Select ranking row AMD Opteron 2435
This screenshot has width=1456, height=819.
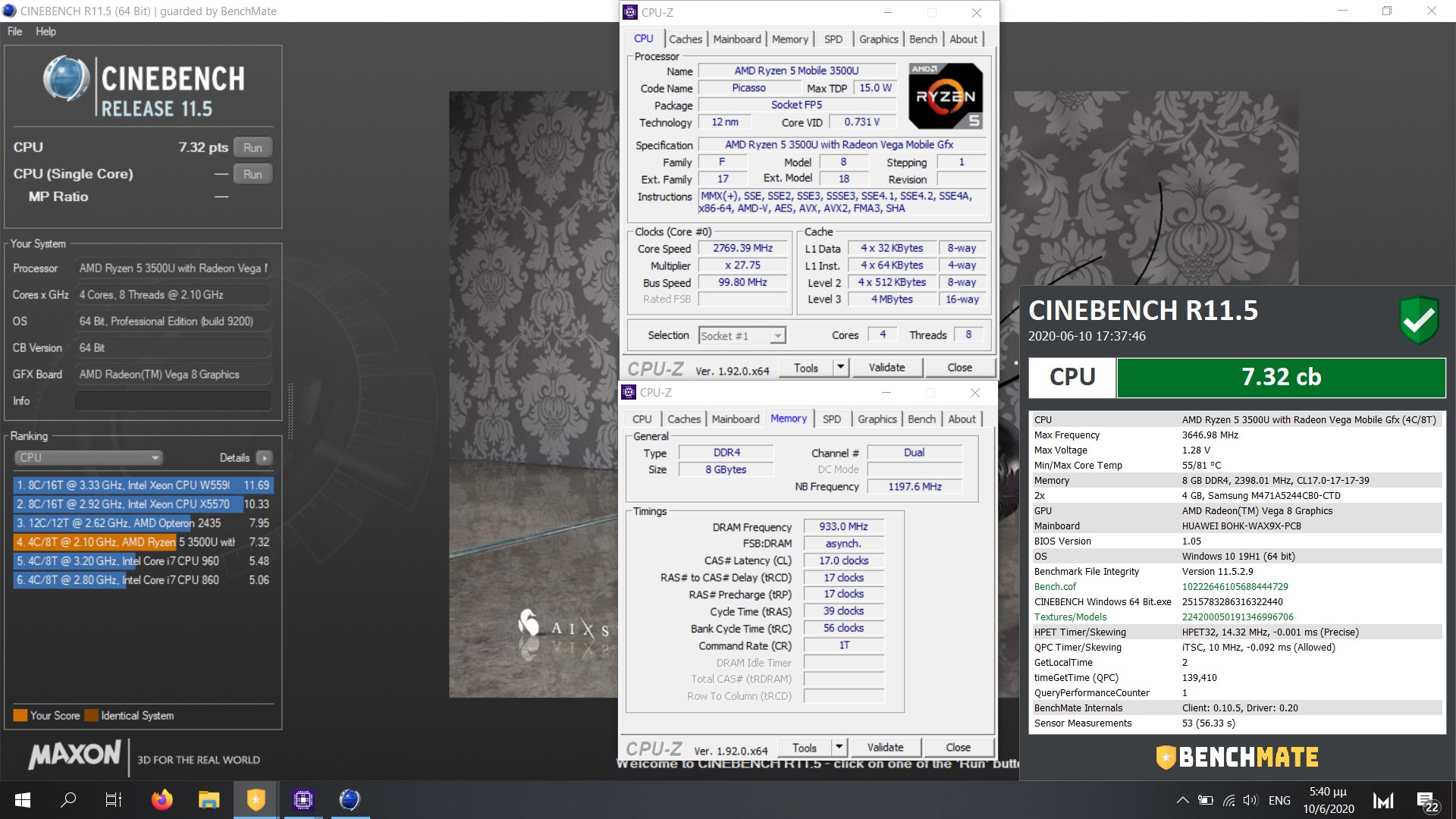tap(143, 522)
